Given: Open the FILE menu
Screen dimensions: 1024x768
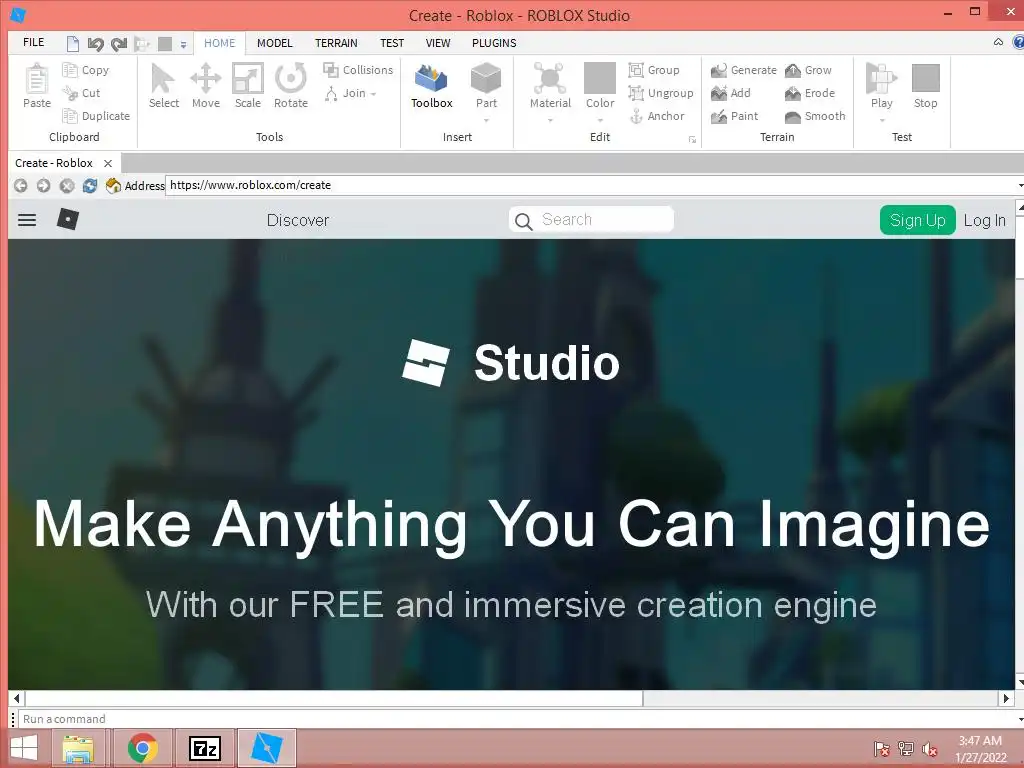Looking at the screenshot, I should (33, 42).
